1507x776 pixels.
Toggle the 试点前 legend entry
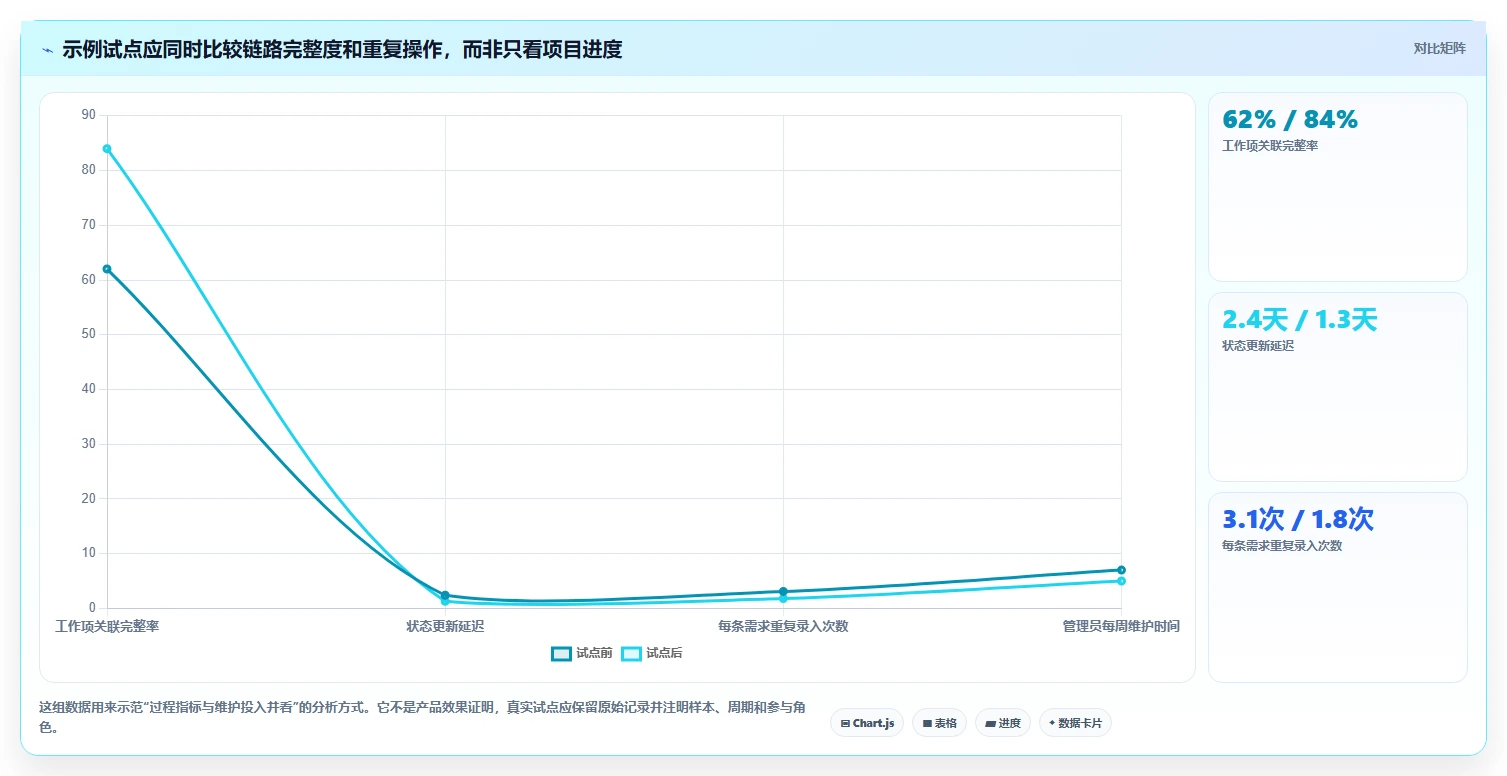click(581, 653)
